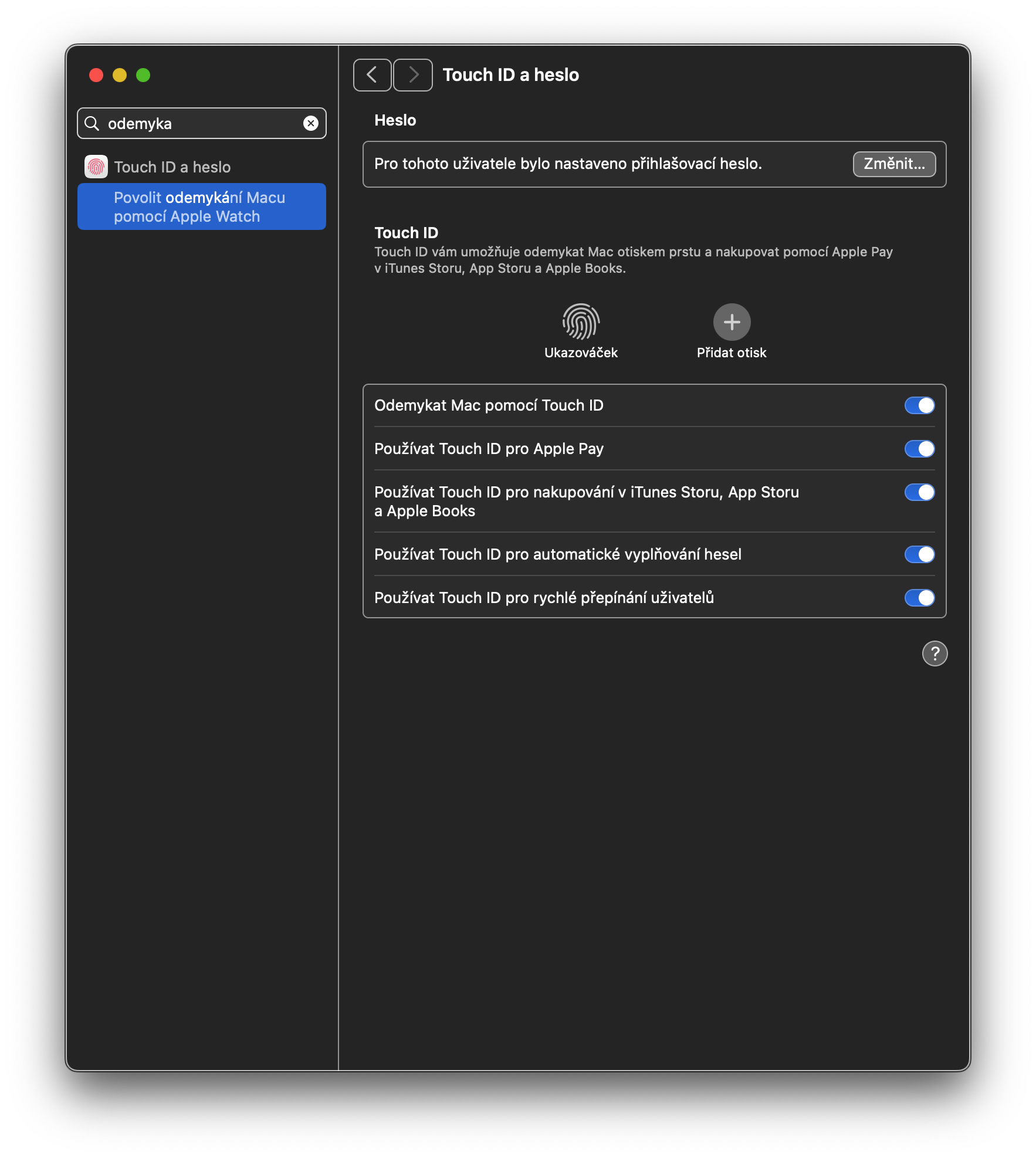
Task: Click the yellow minimize window button
Action: pyautogui.click(x=120, y=75)
